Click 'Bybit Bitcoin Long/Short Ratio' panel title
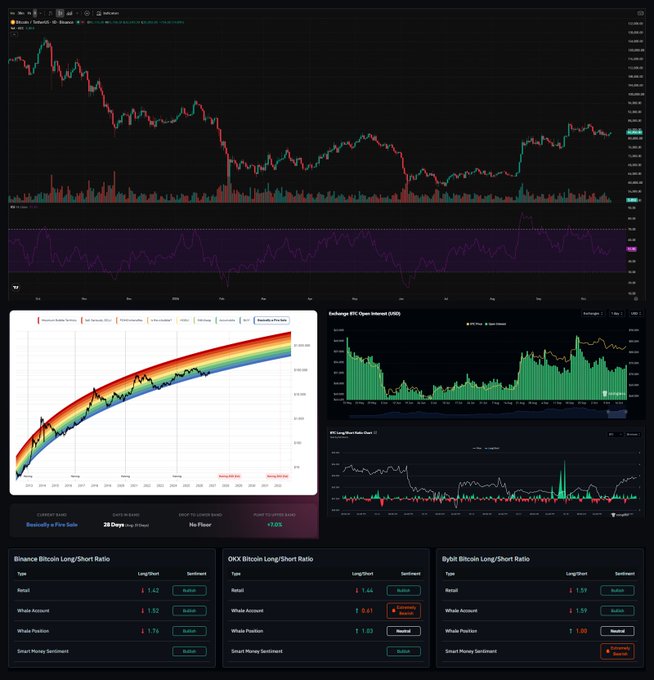The width and height of the screenshot is (654, 680). point(485,559)
